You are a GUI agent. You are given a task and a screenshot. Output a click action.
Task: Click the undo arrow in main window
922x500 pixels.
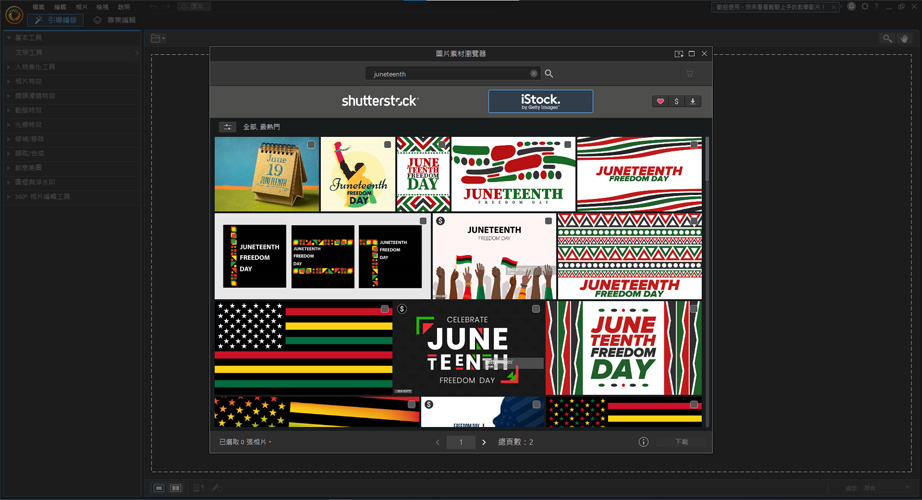coord(153,6)
